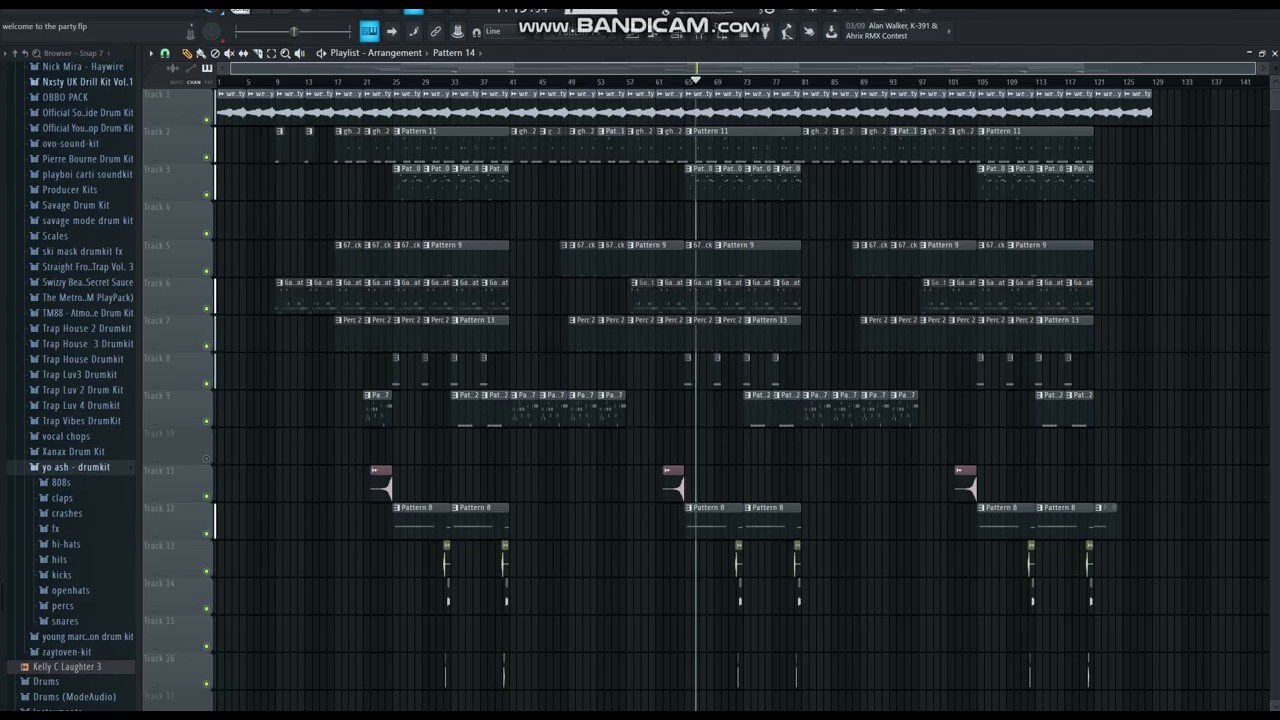Viewport: 1280px width, 720px height.
Task: Open the Line snap dropdown in toolbar
Action: (x=500, y=31)
